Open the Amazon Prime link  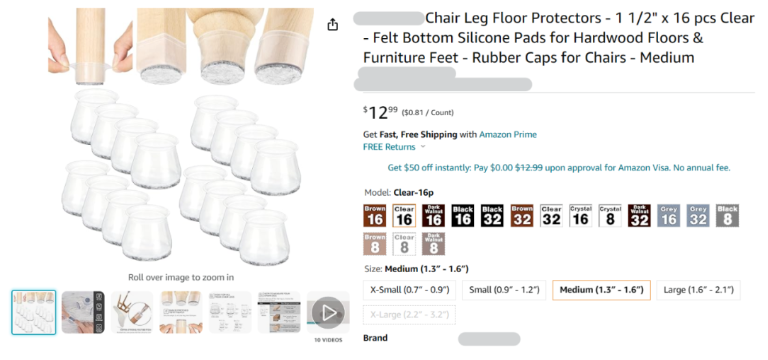click(x=508, y=134)
